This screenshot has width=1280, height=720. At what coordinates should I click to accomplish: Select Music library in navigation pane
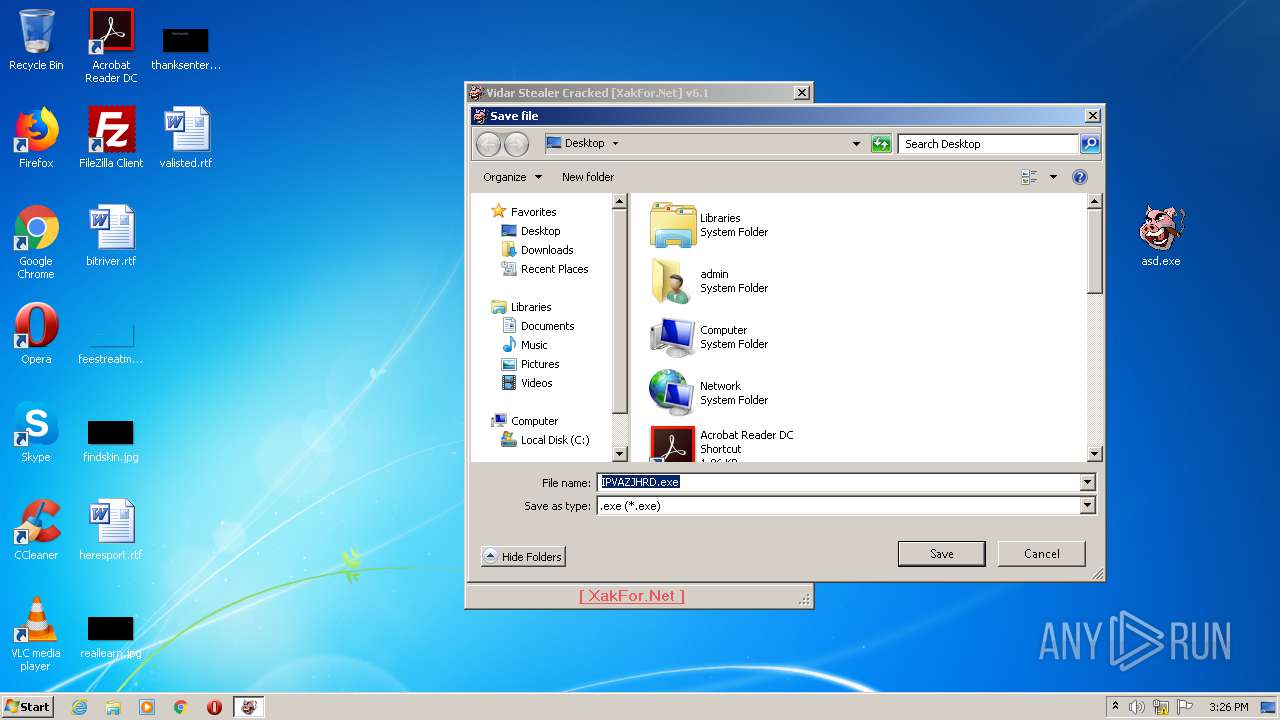(524, 345)
